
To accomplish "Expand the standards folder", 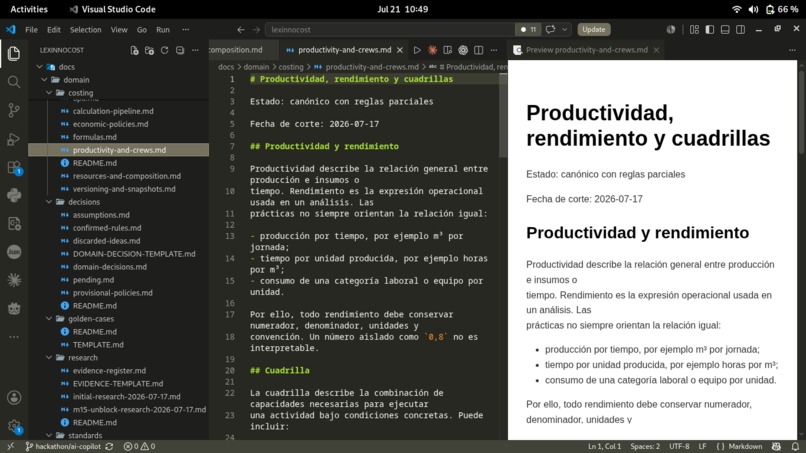I will pos(49,435).
